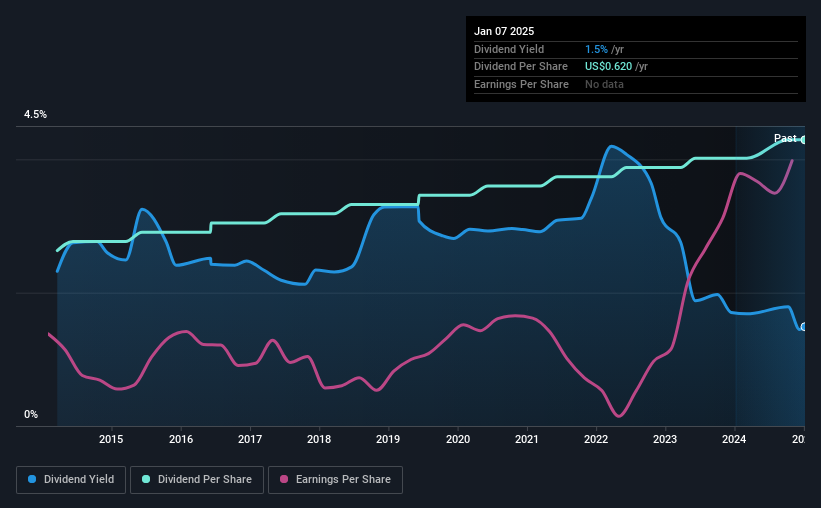The image size is (821, 508).
Task: Click the teal endpoint marker beside Past label
Action: (x=803, y=140)
